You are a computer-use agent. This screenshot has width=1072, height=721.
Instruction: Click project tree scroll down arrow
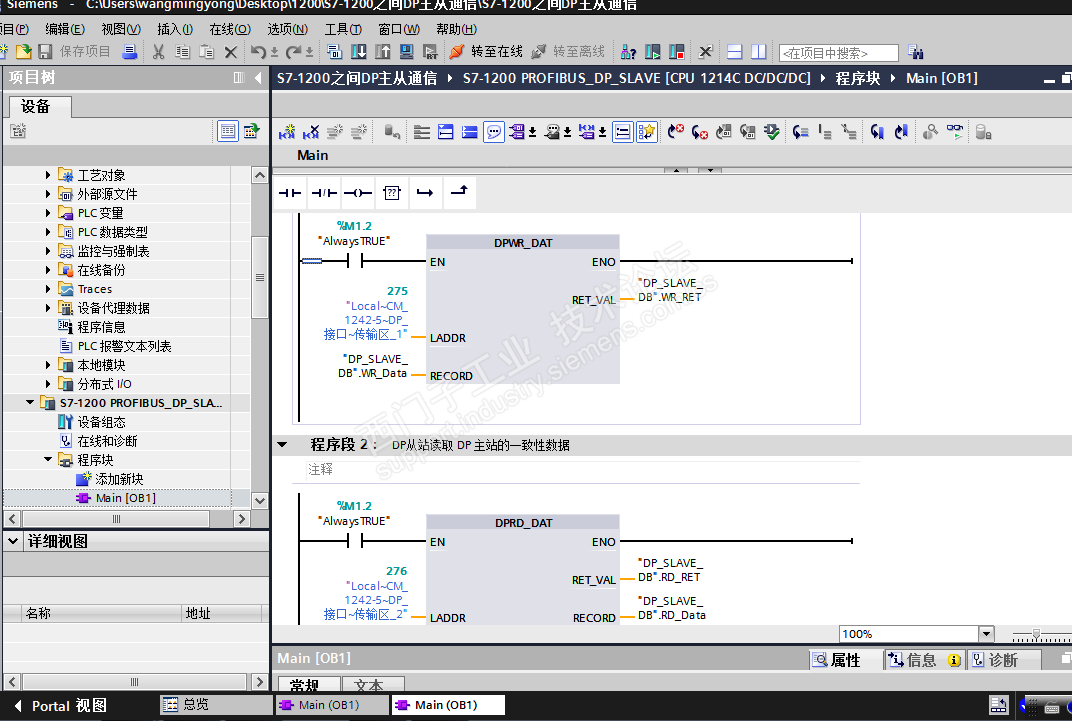point(260,500)
